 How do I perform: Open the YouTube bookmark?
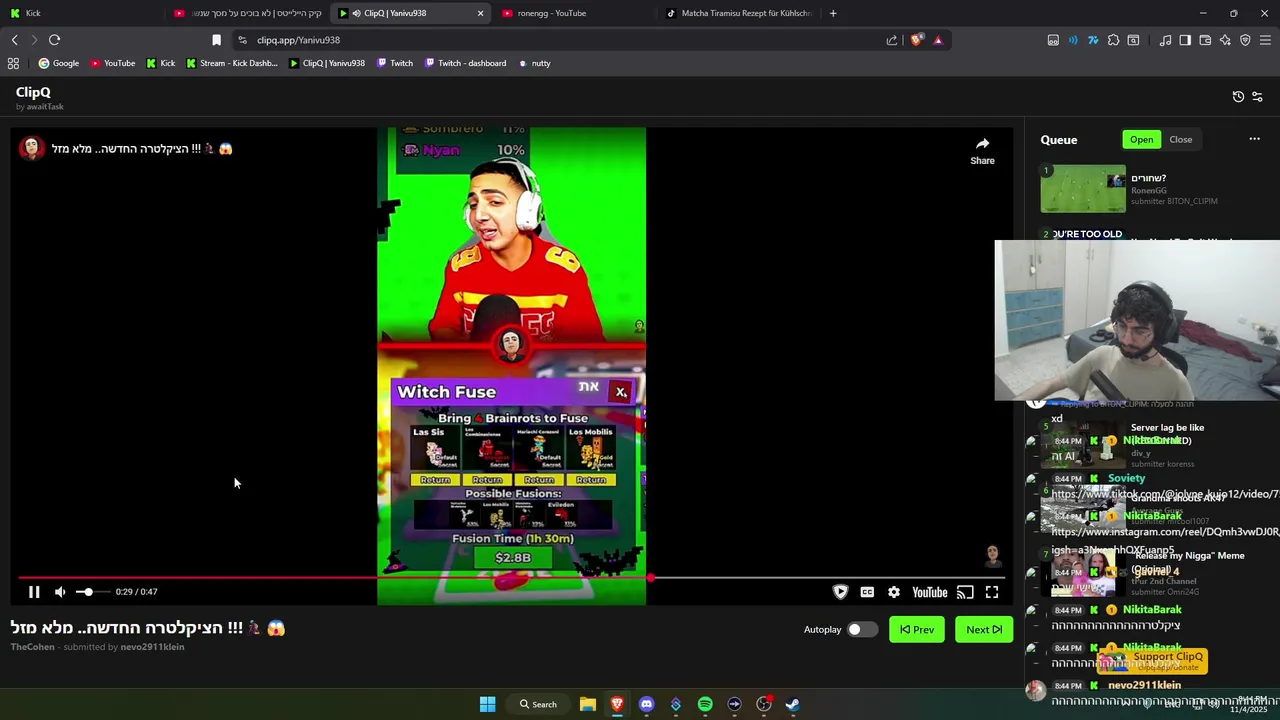113,63
